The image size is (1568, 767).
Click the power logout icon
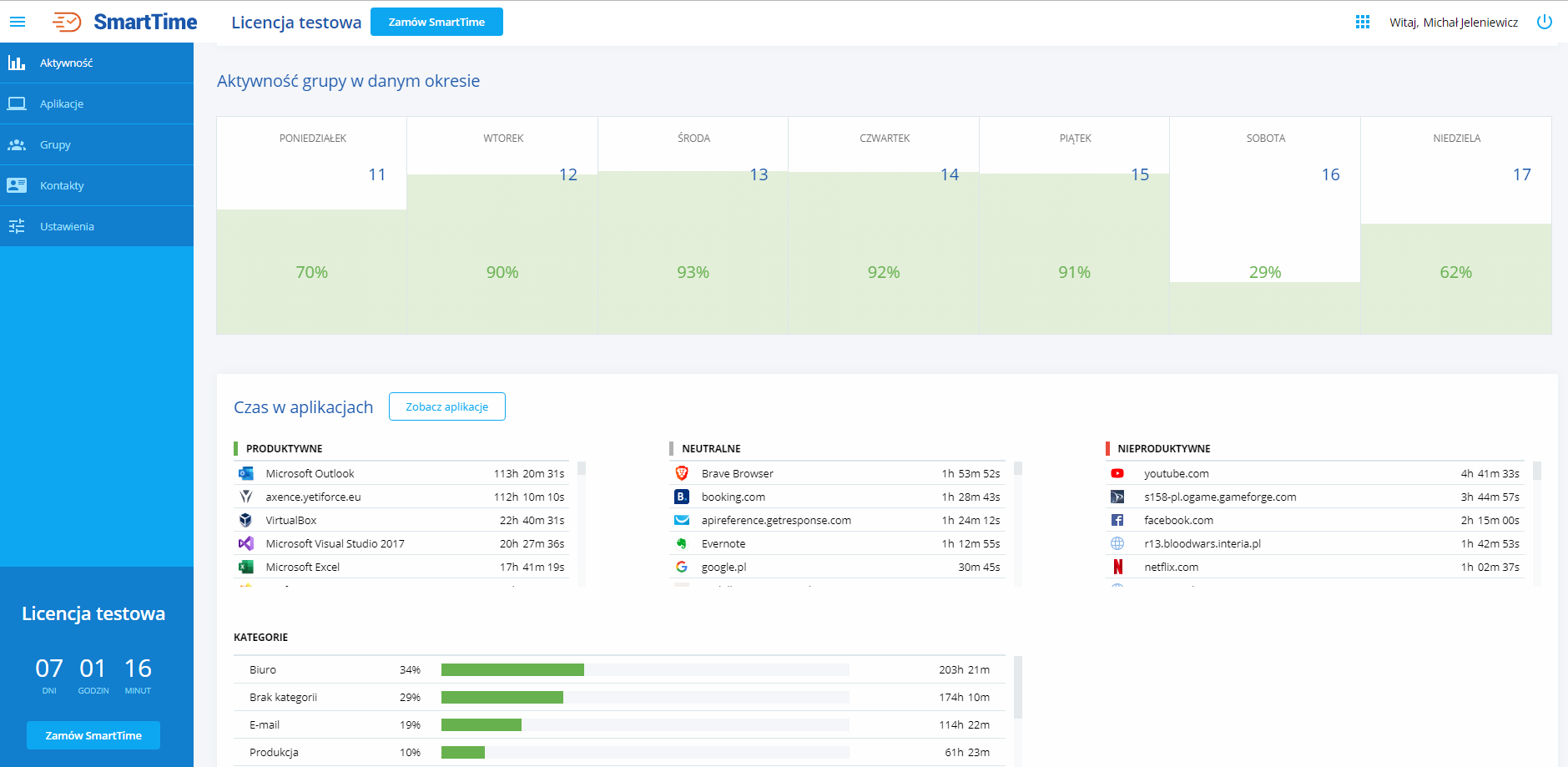[x=1544, y=22]
